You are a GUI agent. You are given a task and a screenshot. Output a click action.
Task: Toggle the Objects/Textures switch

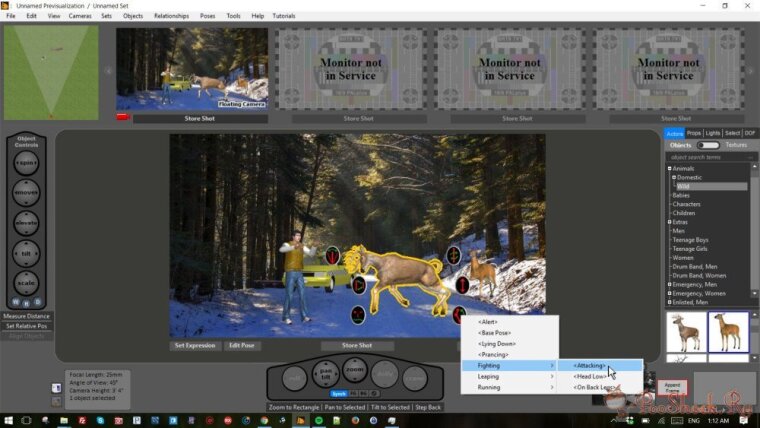tap(708, 145)
